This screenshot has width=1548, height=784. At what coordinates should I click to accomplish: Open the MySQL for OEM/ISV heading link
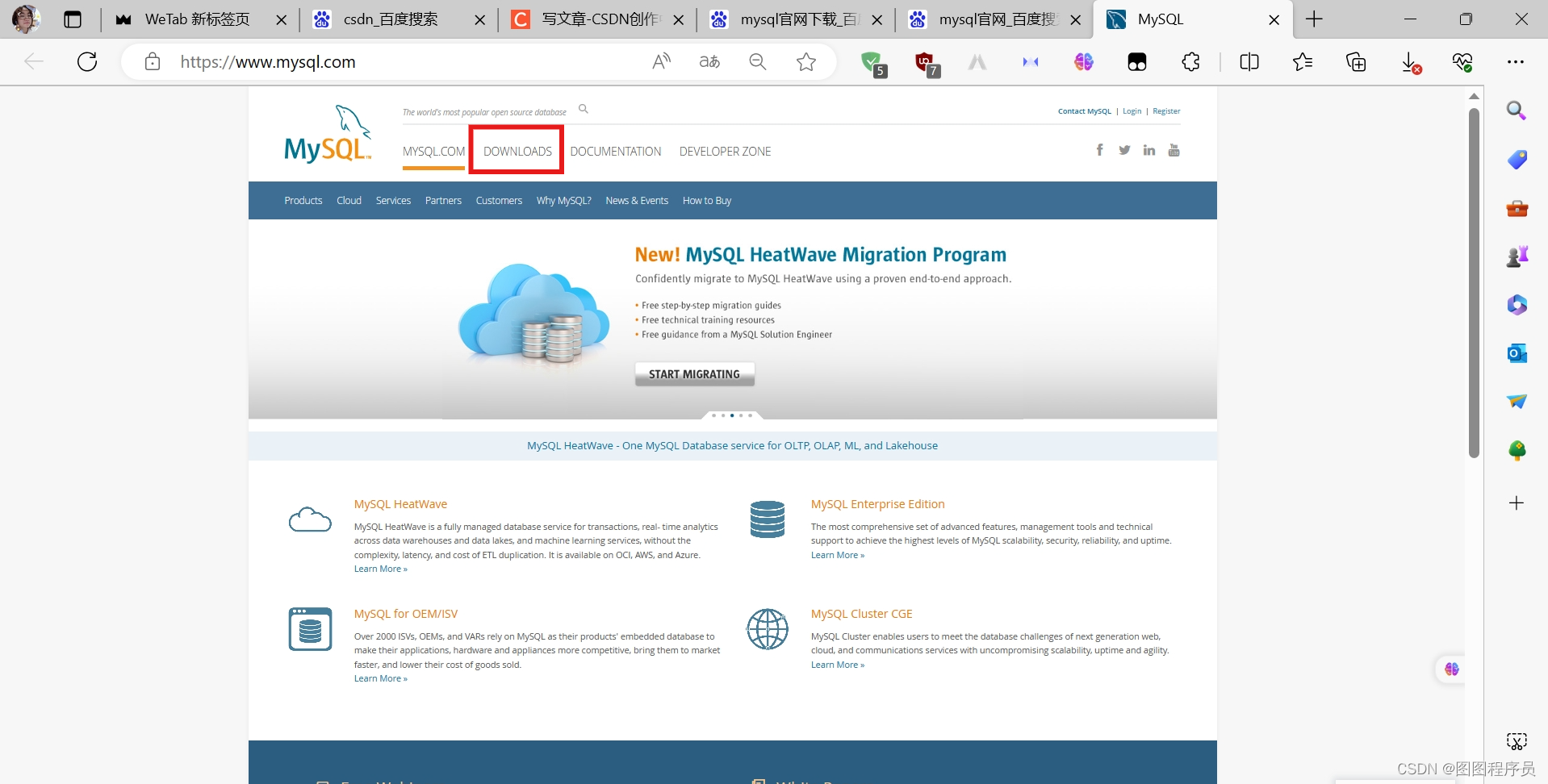[x=406, y=614]
